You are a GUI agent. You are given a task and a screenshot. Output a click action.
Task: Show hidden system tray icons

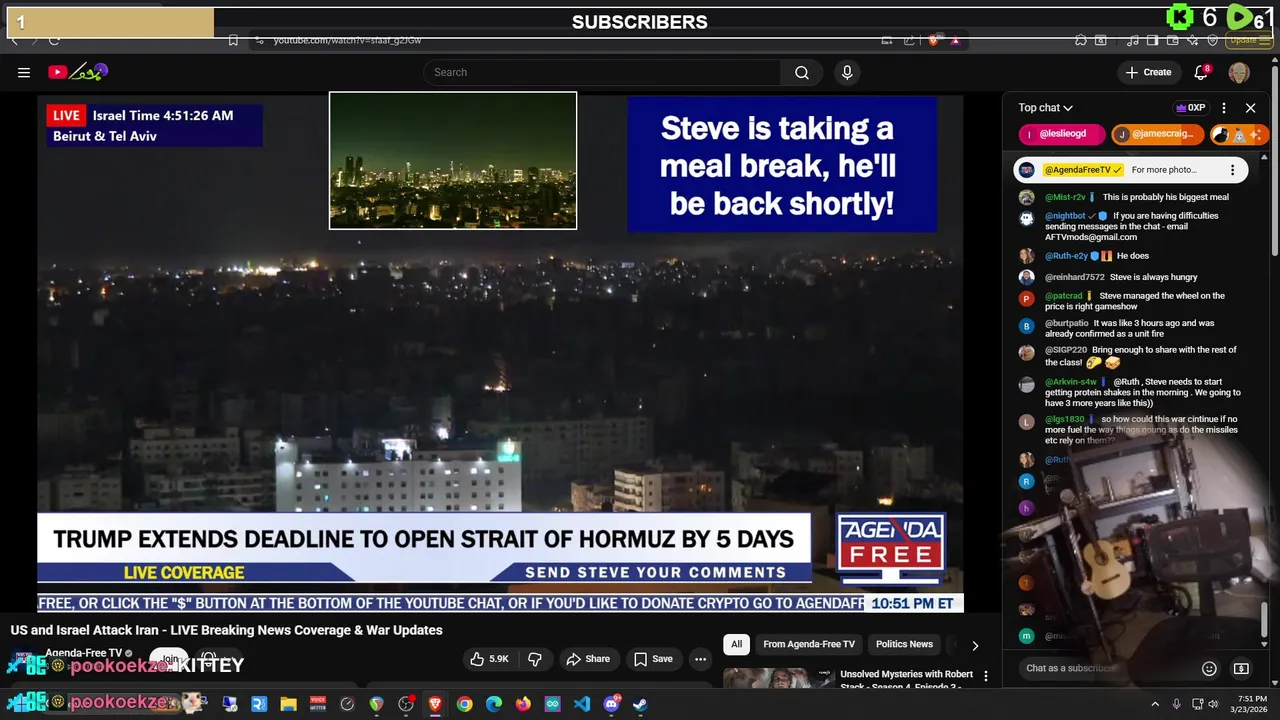tap(1155, 704)
